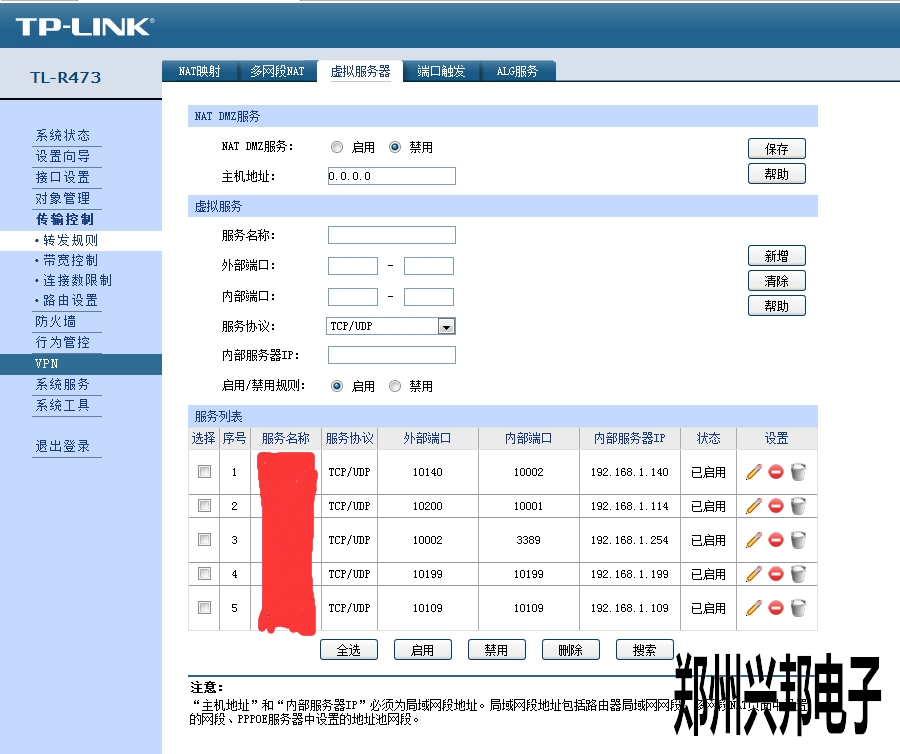Screen dimensions: 900x754
Task: Click the 新增 button
Action: (776, 256)
